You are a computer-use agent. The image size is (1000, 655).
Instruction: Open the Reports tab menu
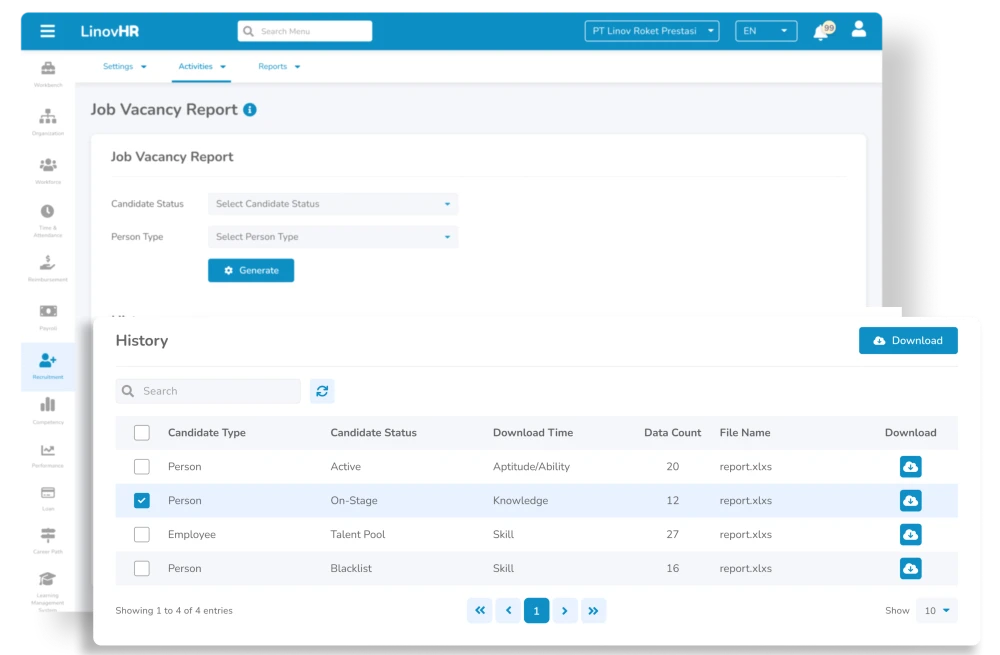tap(279, 66)
